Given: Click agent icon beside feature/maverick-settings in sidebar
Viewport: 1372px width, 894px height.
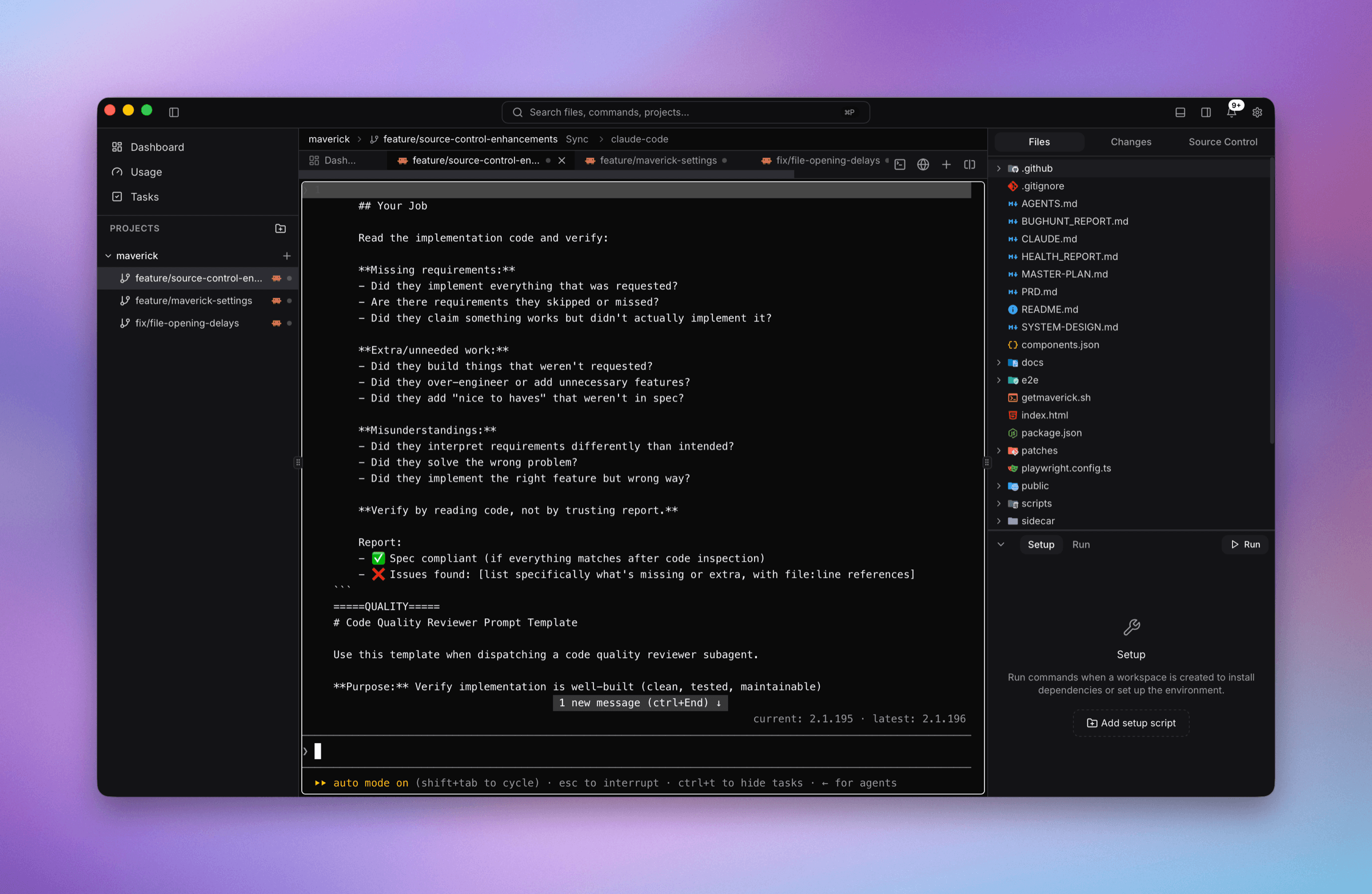Looking at the screenshot, I should tap(277, 300).
